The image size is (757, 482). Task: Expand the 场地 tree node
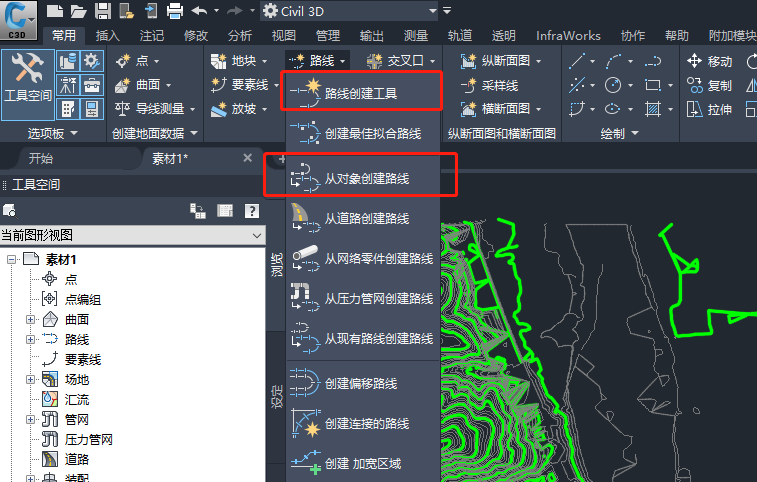click(30, 380)
